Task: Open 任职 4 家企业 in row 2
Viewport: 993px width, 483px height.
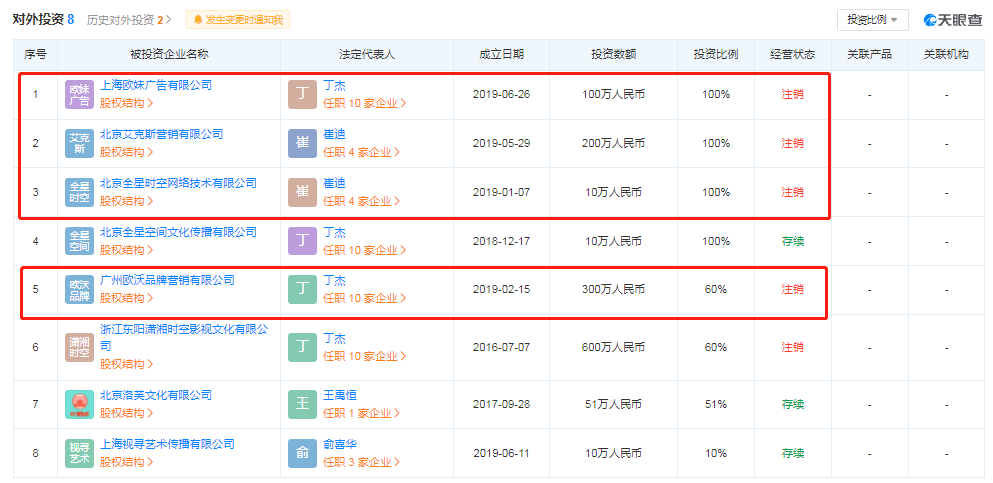Action: point(362,152)
